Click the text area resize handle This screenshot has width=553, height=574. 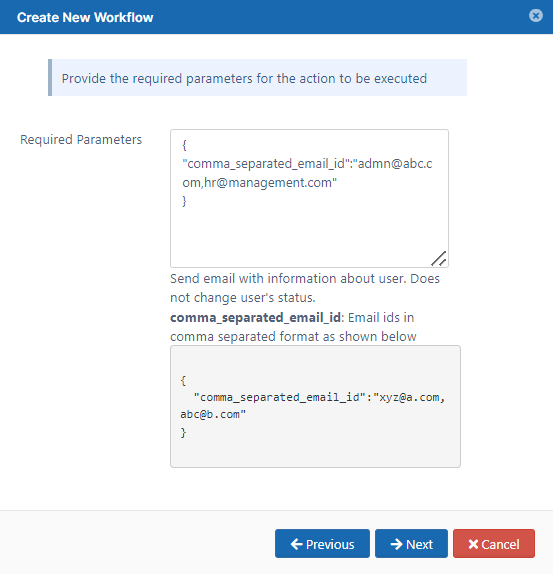(x=439, y=258)
